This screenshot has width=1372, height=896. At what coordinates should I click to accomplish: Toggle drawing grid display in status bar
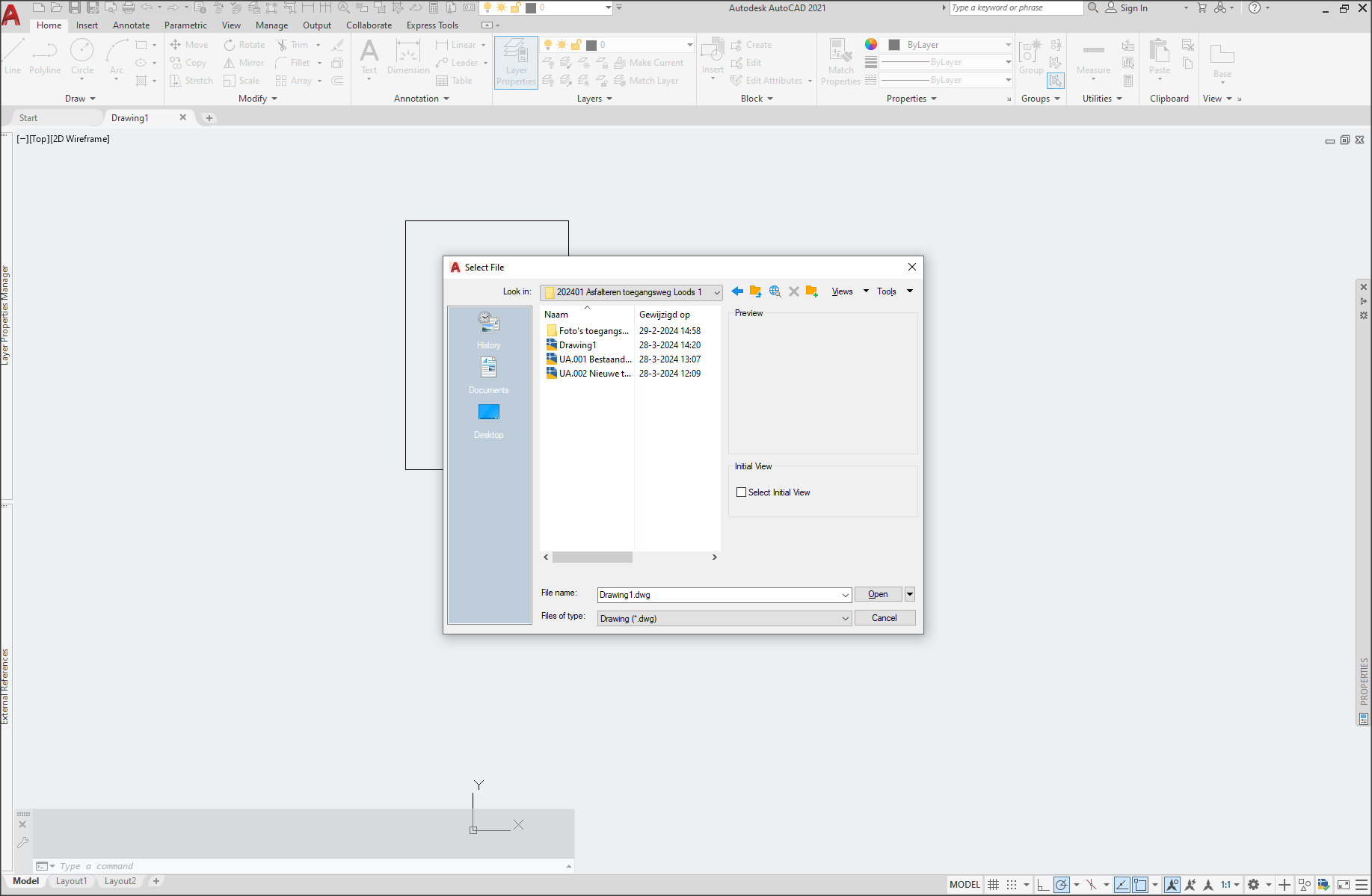click(994, 885)
